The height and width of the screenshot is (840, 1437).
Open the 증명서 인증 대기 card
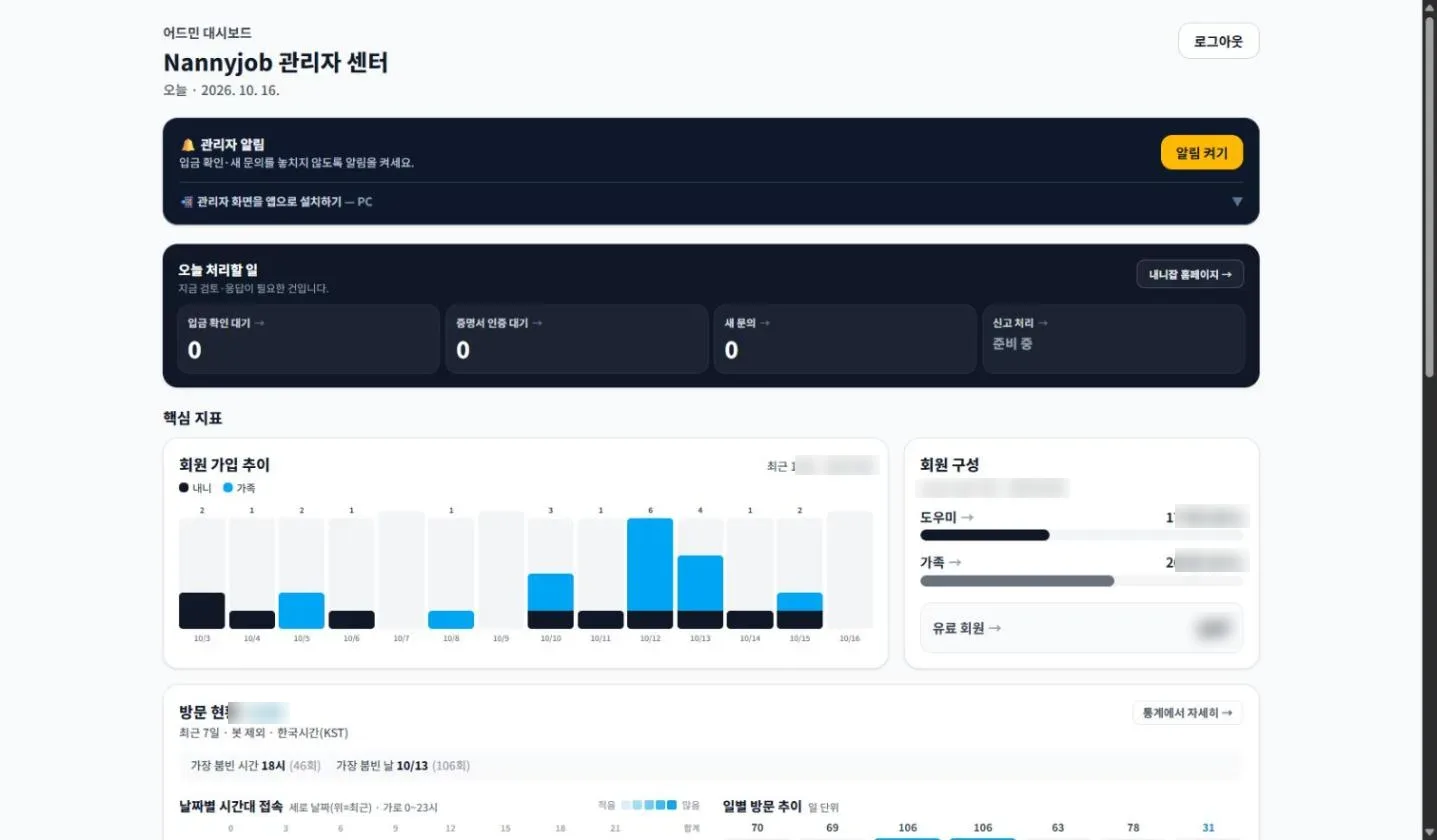point(577,339)
